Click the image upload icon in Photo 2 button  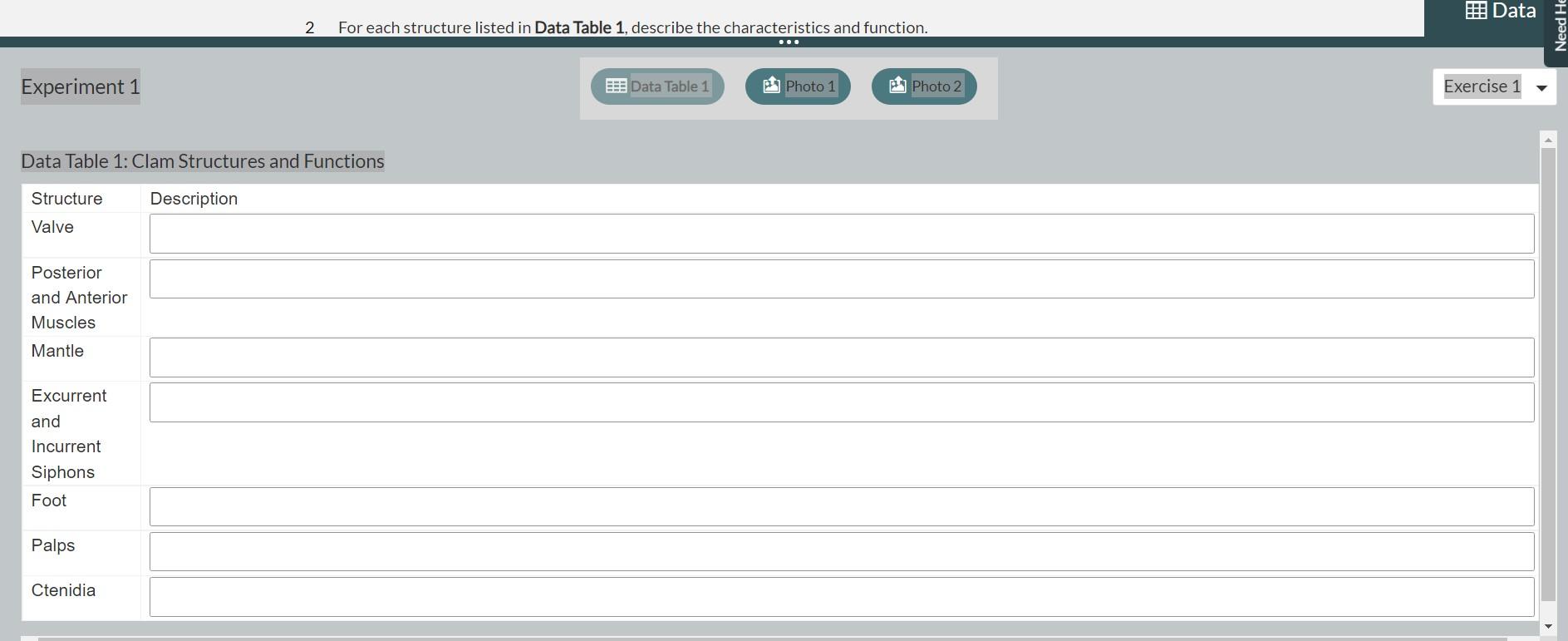[897, 85]
